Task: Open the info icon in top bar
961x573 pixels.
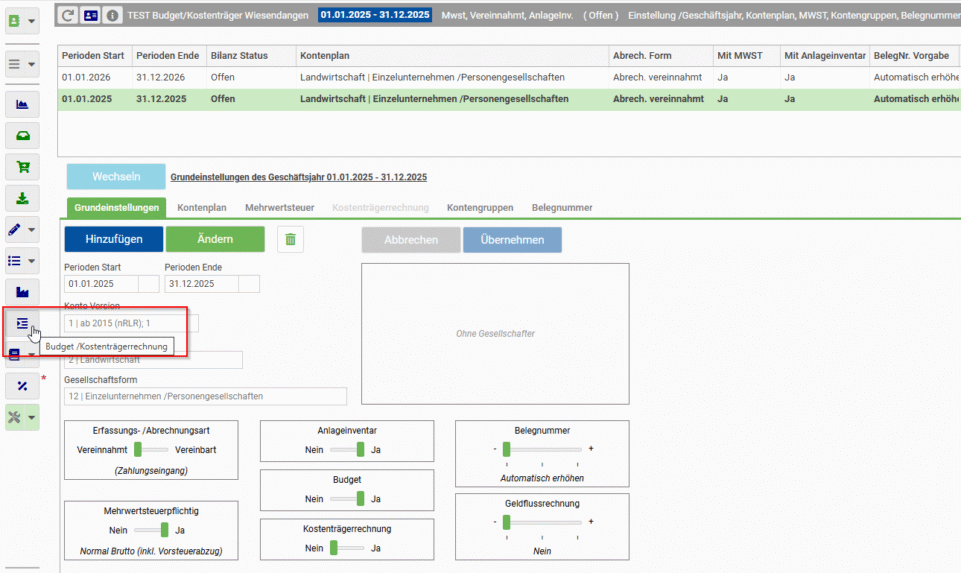Action: coord(112,15)
